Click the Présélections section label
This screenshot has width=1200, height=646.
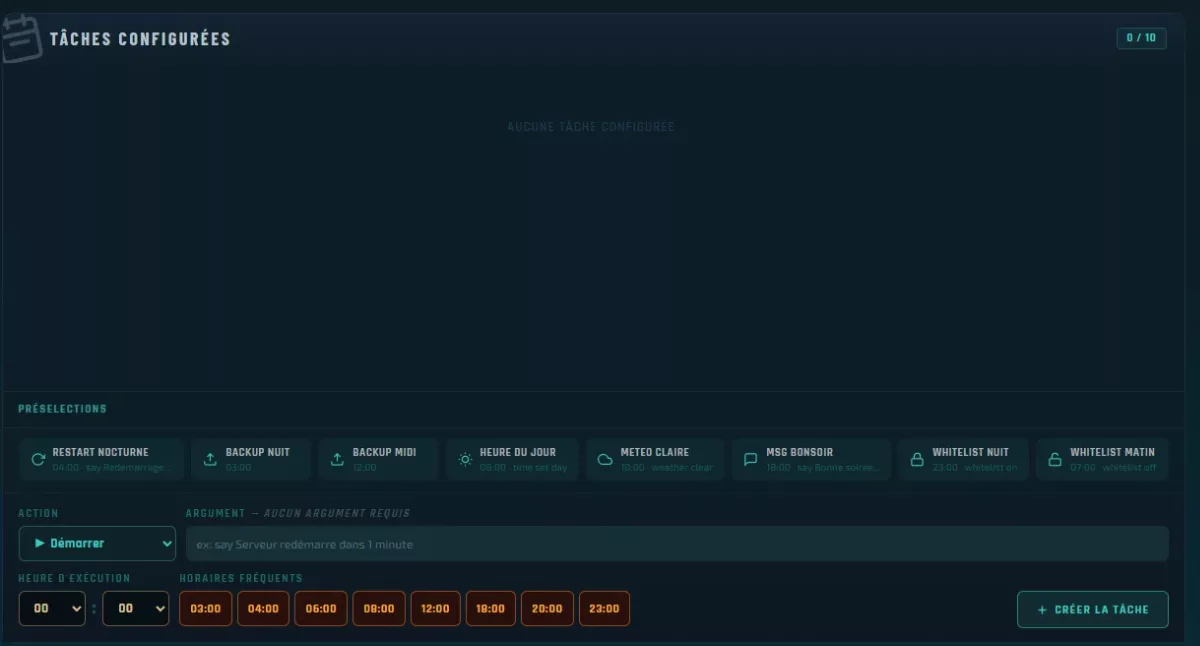(x=62, y=409)
